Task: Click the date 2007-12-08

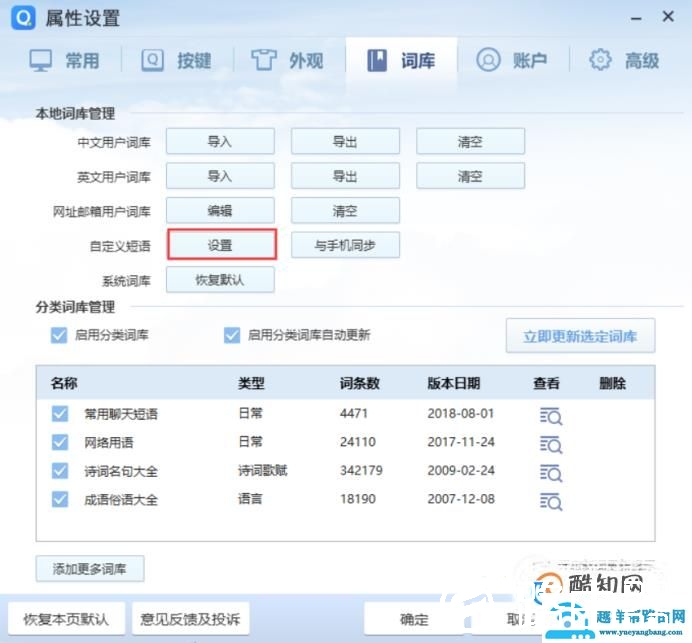Action: [x=461, y=499]
